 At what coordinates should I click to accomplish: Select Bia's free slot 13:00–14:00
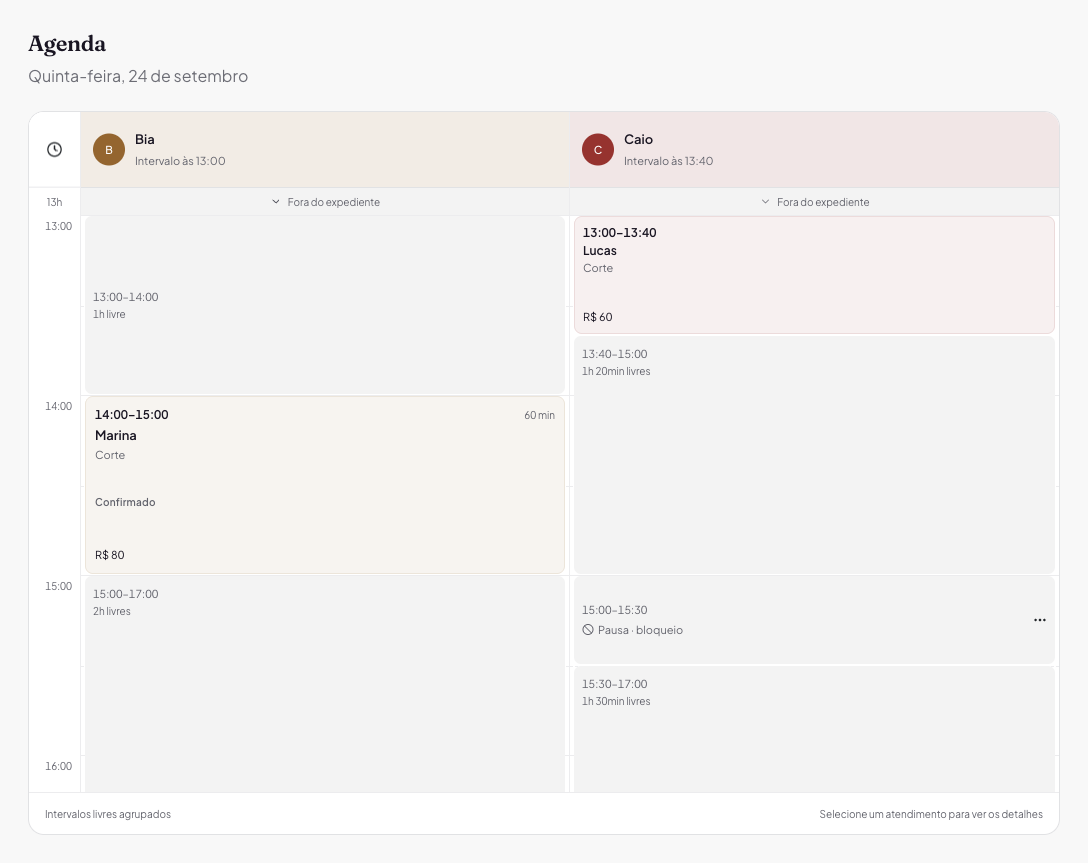tap(325, 305)
